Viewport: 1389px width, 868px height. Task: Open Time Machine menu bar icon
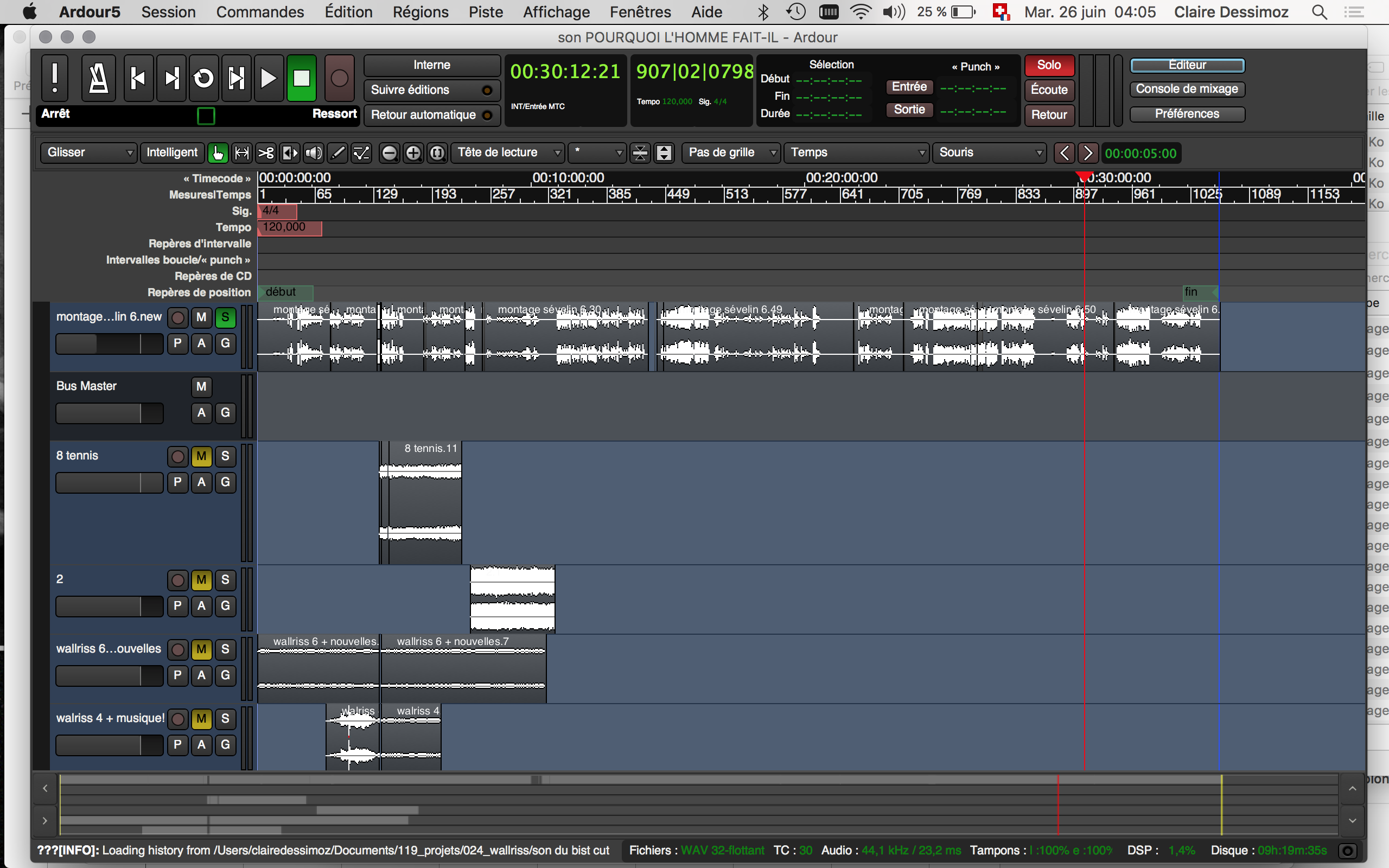pos(796,12)
